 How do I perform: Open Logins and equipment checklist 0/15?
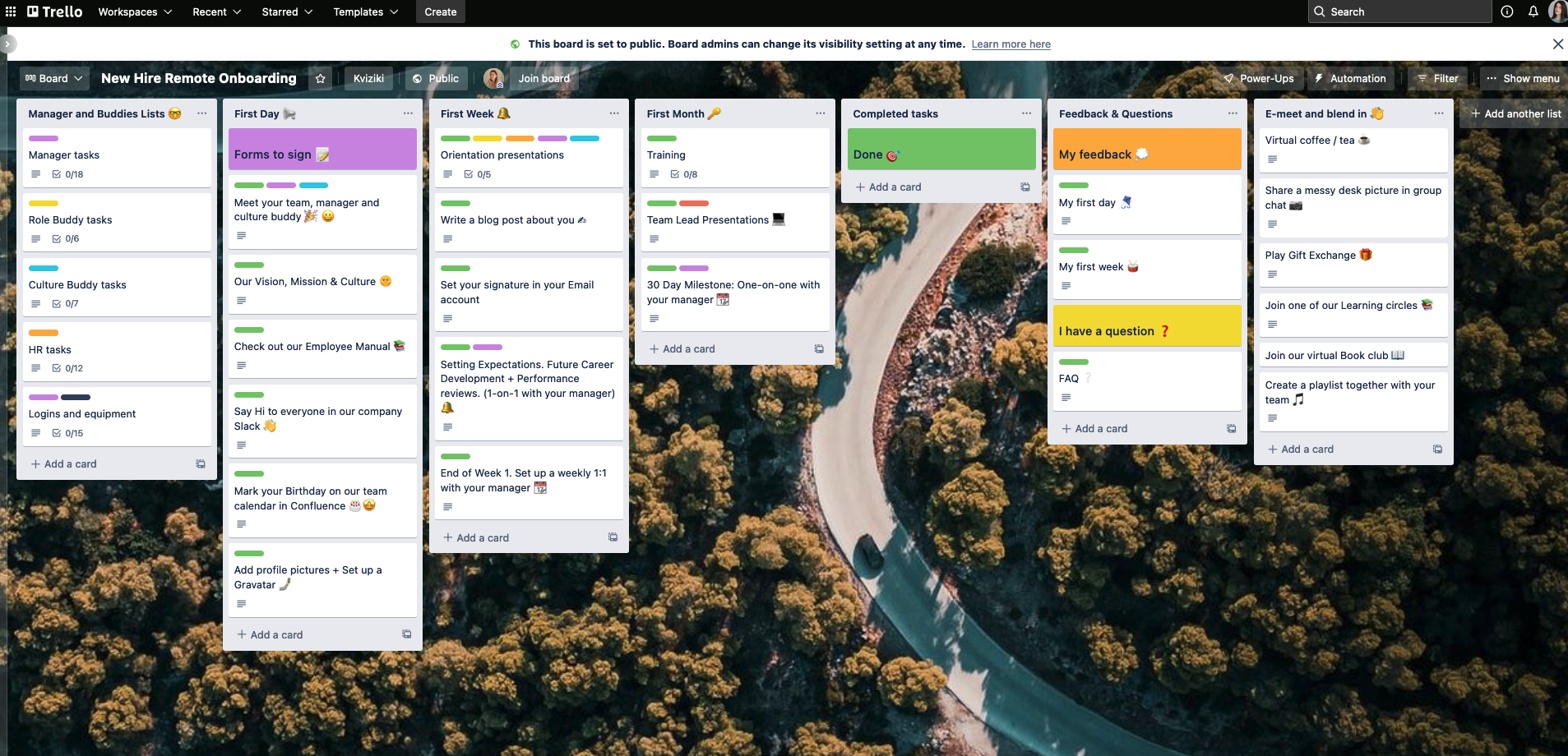(67, 433)
